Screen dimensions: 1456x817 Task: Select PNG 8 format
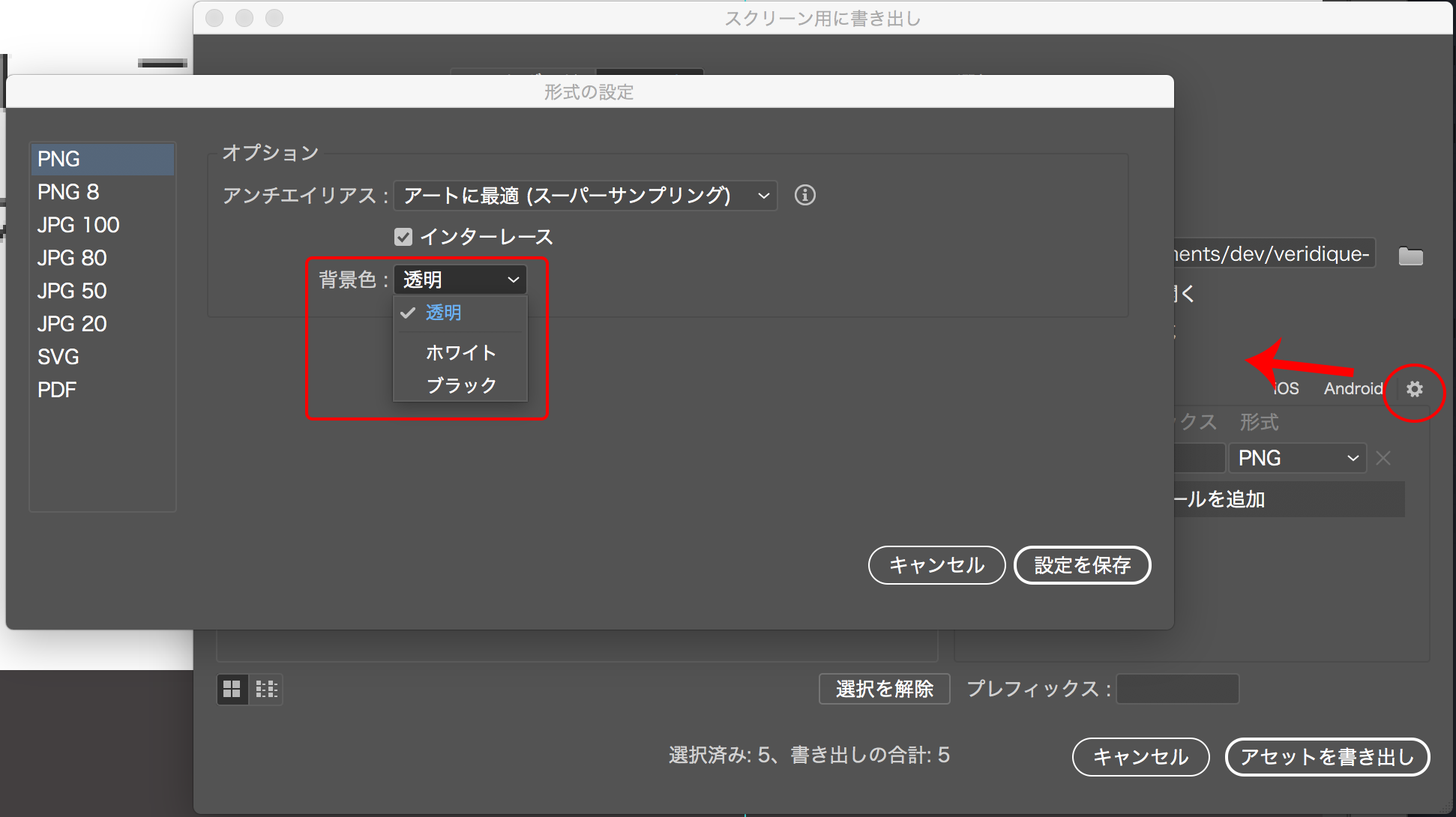click(x=103, y=192)
